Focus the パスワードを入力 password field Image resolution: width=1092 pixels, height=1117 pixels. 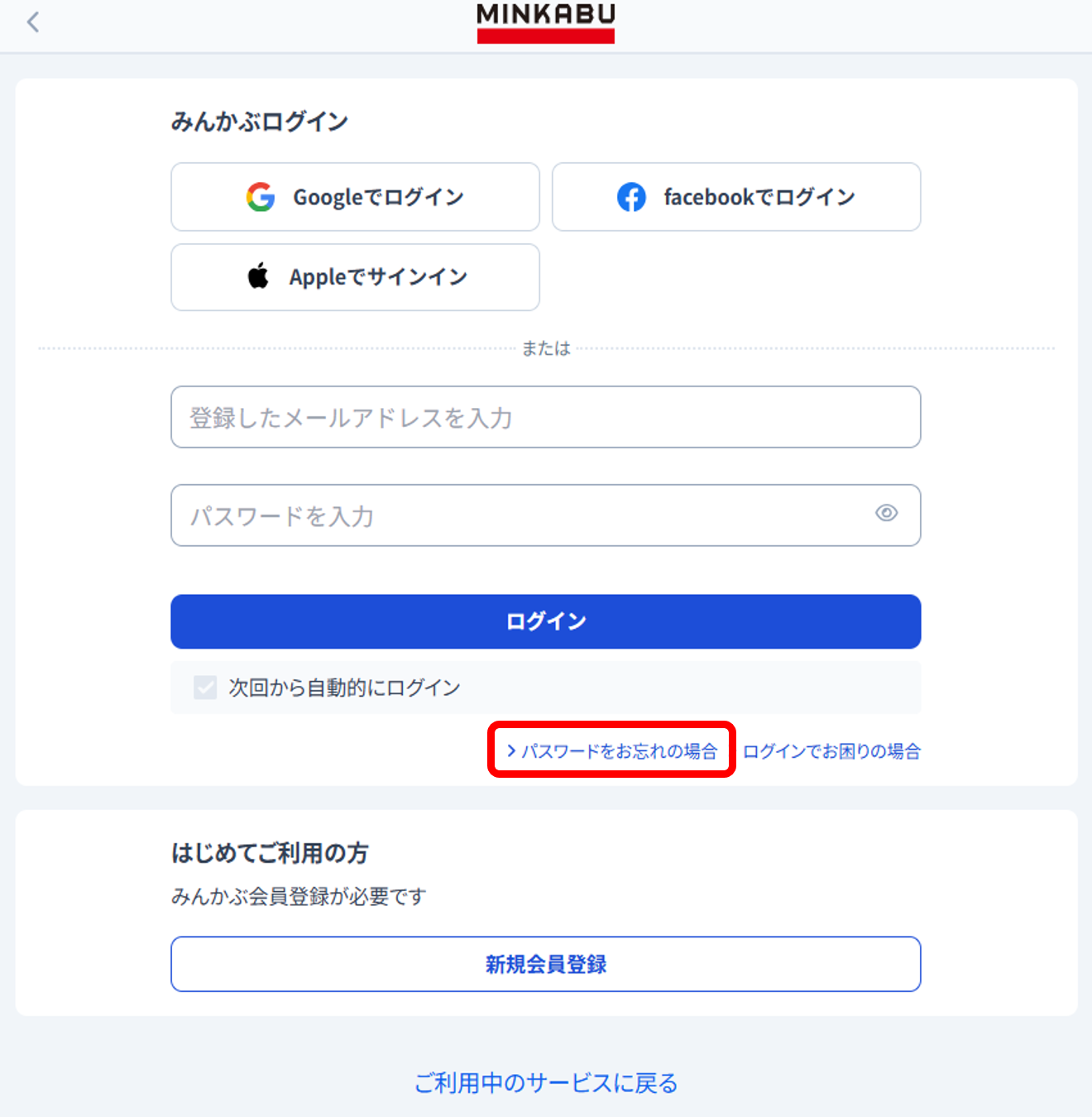tap(546, 515)
